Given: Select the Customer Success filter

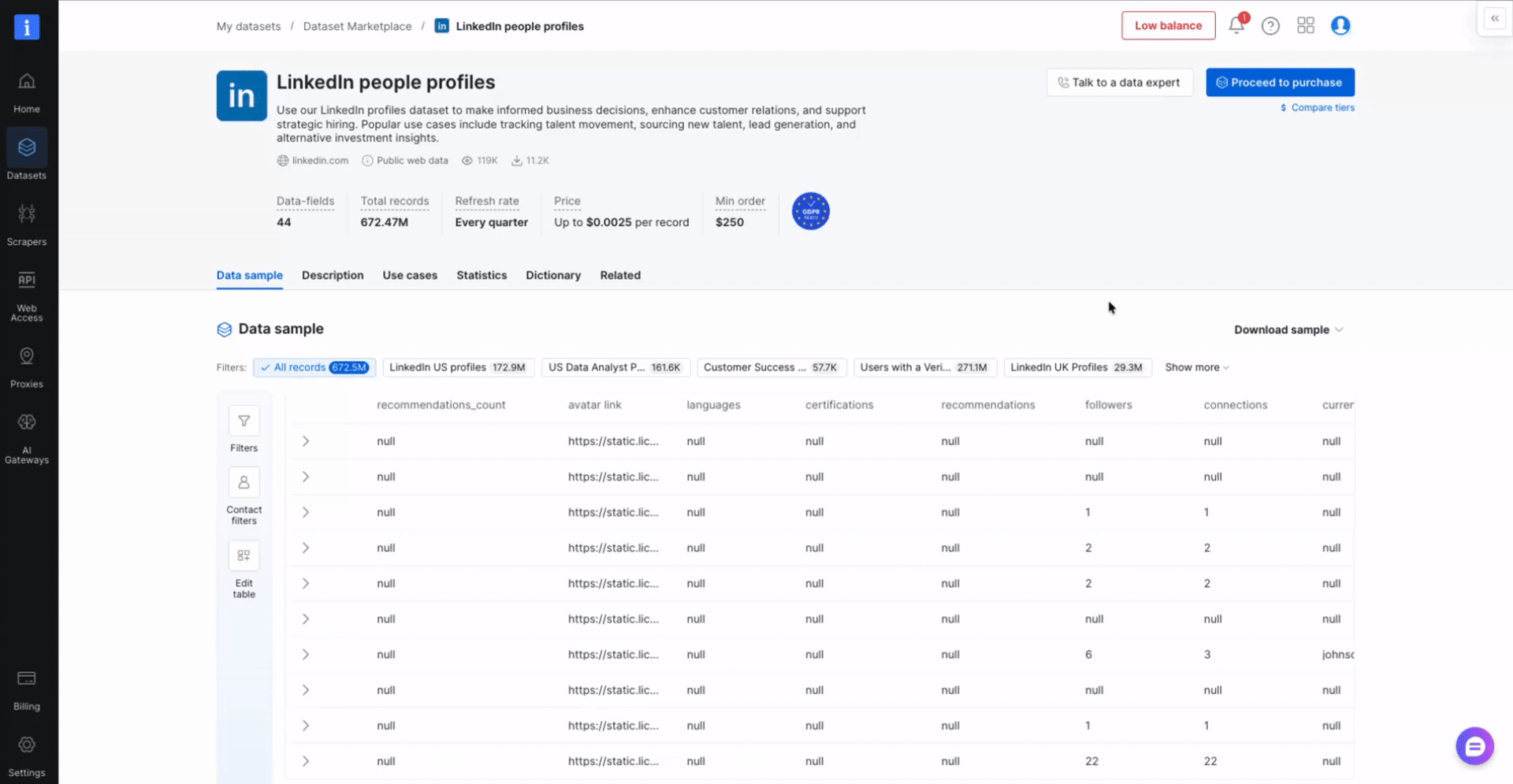Looking at the screenshot, I should [x=772, y=367].
